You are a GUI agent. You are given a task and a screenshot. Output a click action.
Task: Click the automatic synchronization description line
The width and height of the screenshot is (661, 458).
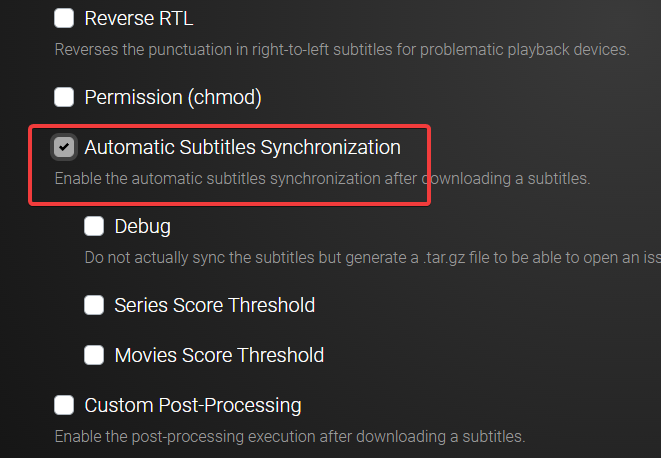tap(322, 179)
